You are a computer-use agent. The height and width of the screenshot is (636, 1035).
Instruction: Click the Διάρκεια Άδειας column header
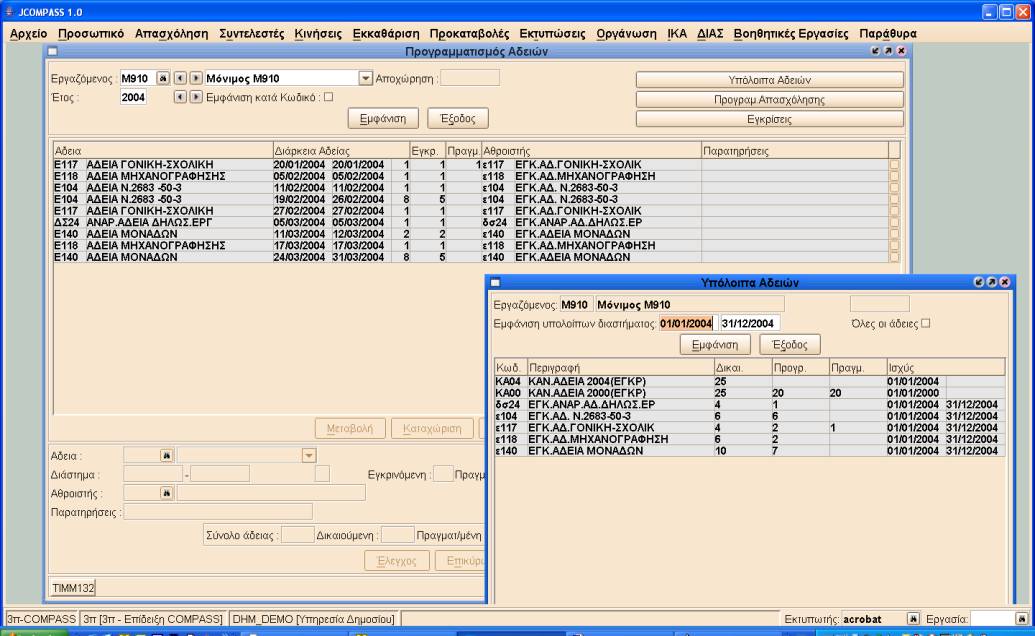pyautogui.click(x=341, y=151)
